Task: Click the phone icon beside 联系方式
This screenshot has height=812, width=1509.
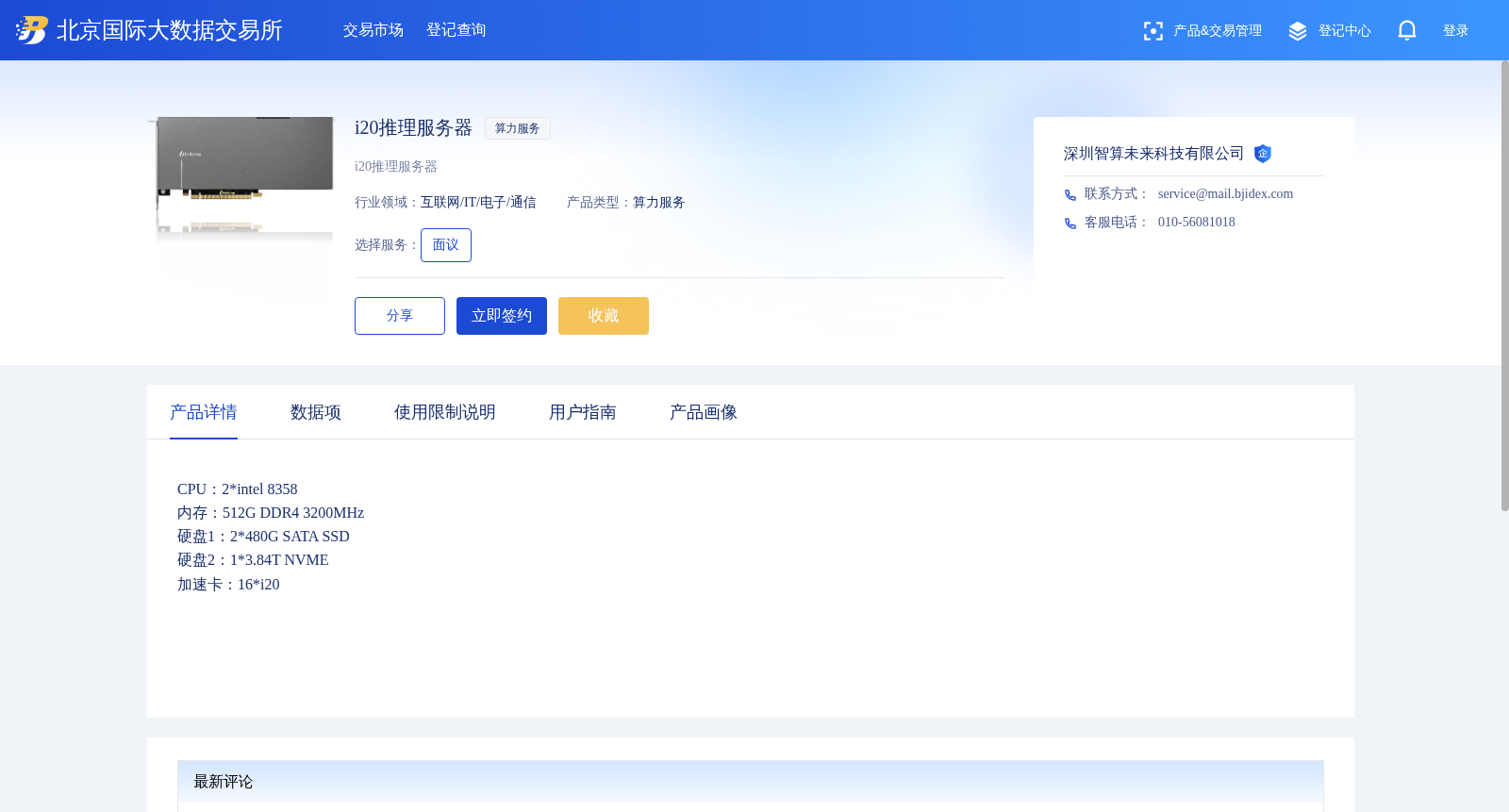Action: pos(1070,195)
